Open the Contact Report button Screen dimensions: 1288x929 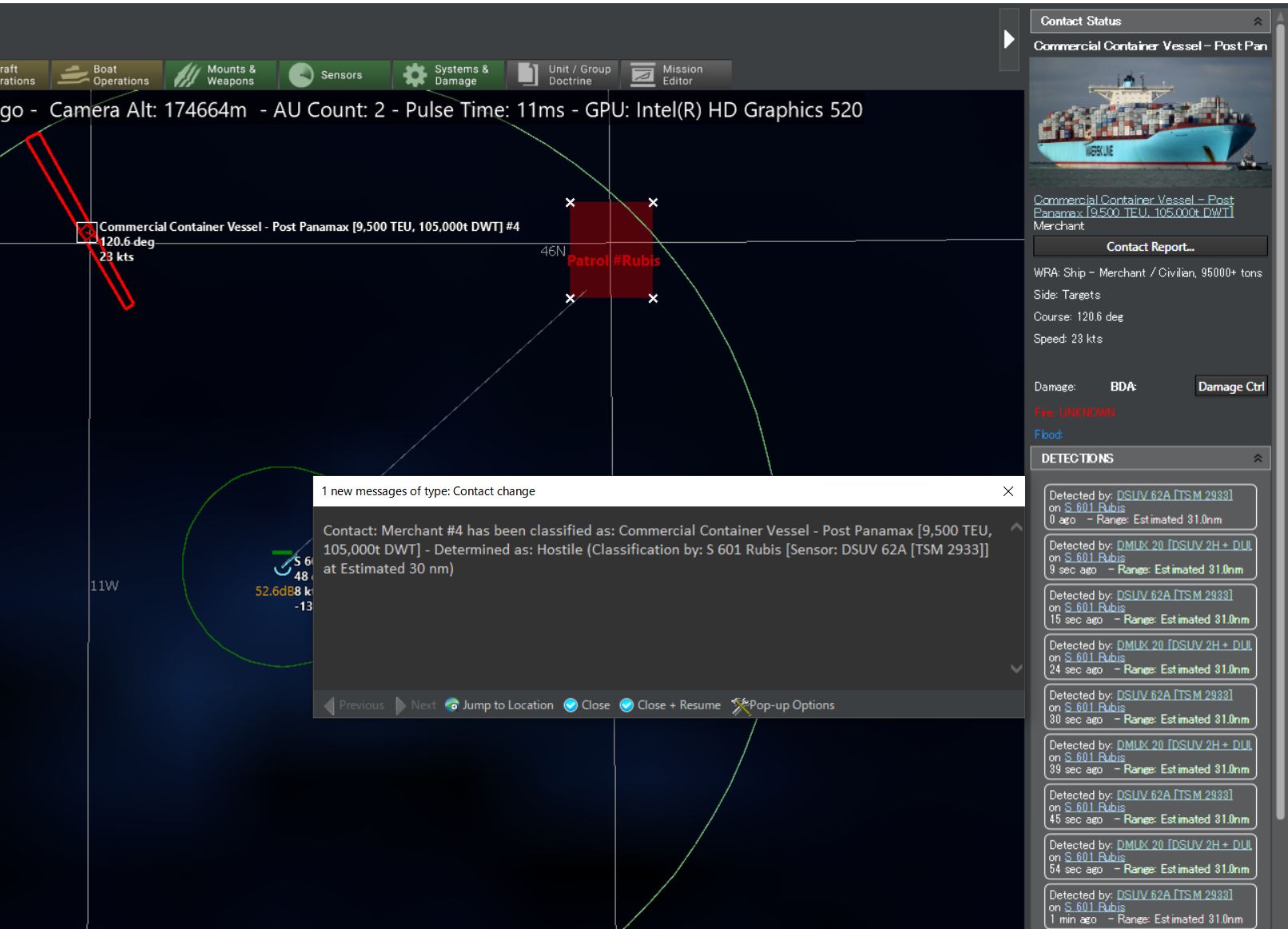pyautogui.click(x=1150, y=247)
